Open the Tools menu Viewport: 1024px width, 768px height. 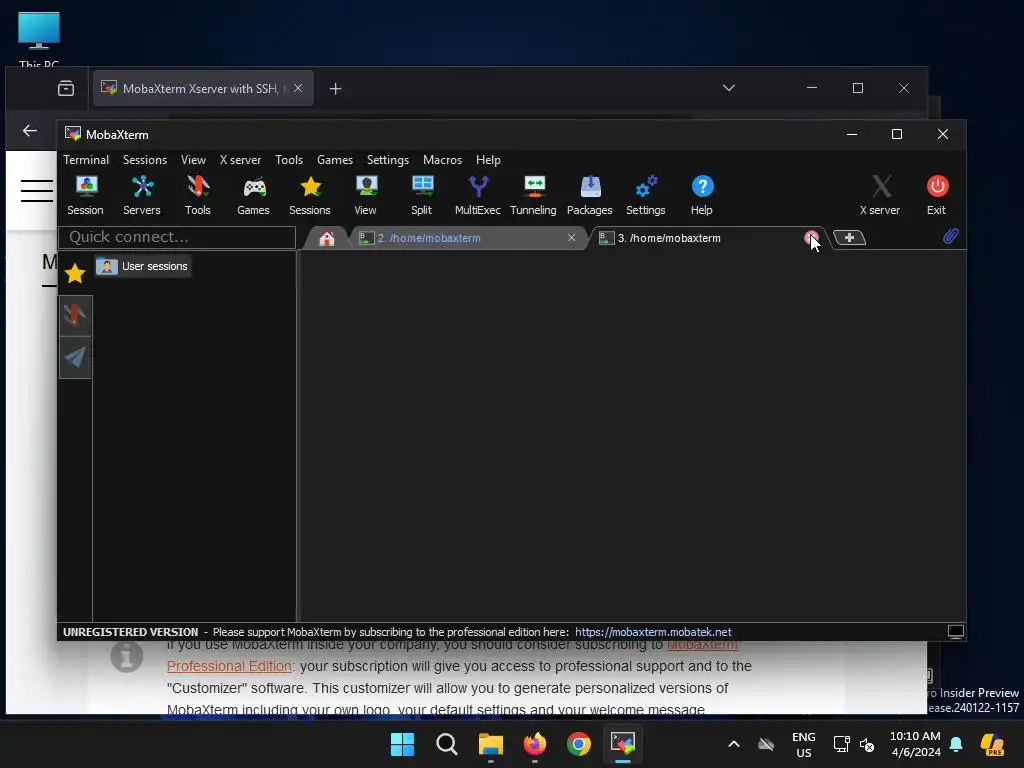click(x=289, y=160)
